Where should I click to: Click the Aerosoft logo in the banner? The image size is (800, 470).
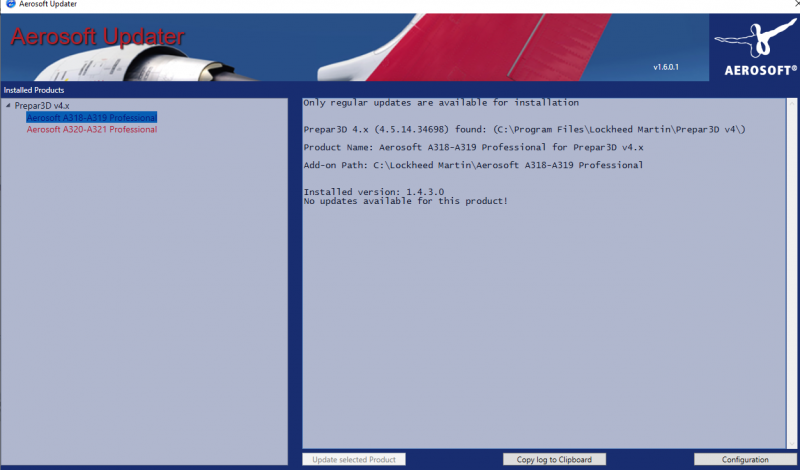point(755,47)
